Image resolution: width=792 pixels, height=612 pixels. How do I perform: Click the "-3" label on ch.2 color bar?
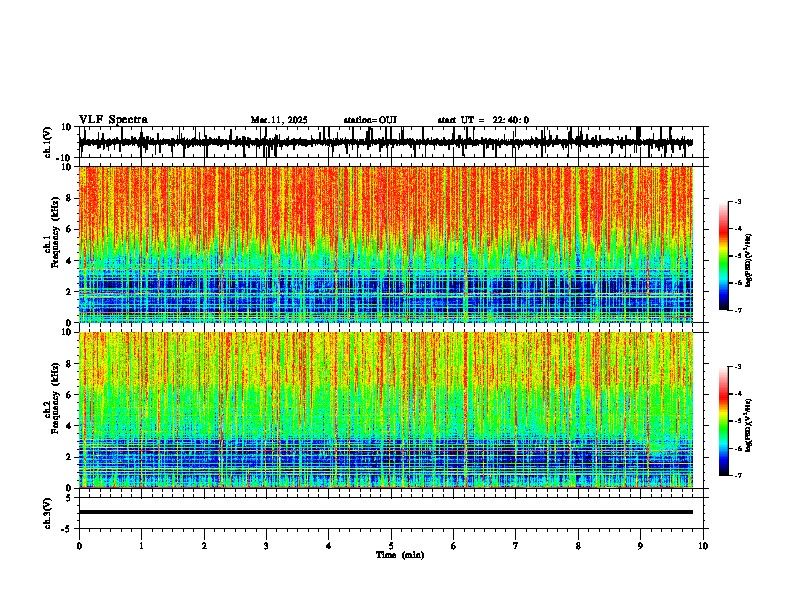click(737, 367)
